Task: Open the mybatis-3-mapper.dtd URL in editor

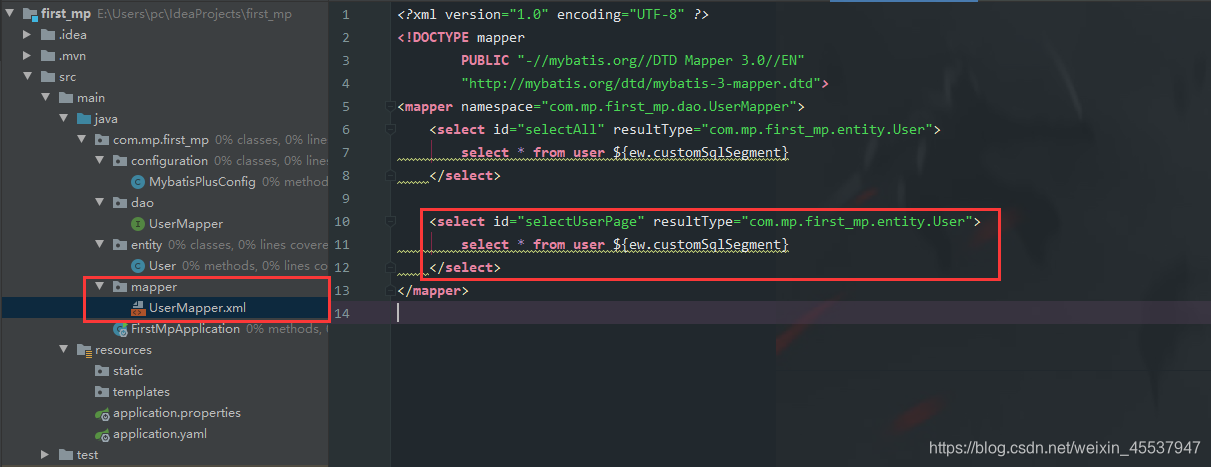Action: click(640, 83)
